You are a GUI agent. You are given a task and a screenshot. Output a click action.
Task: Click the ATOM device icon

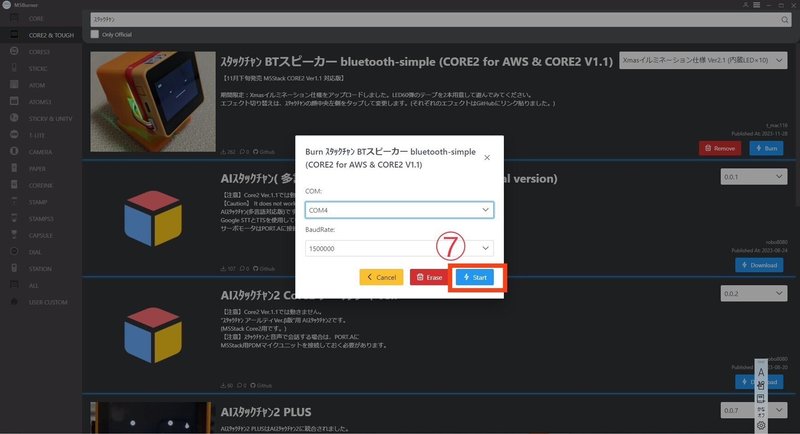point(14,85)
